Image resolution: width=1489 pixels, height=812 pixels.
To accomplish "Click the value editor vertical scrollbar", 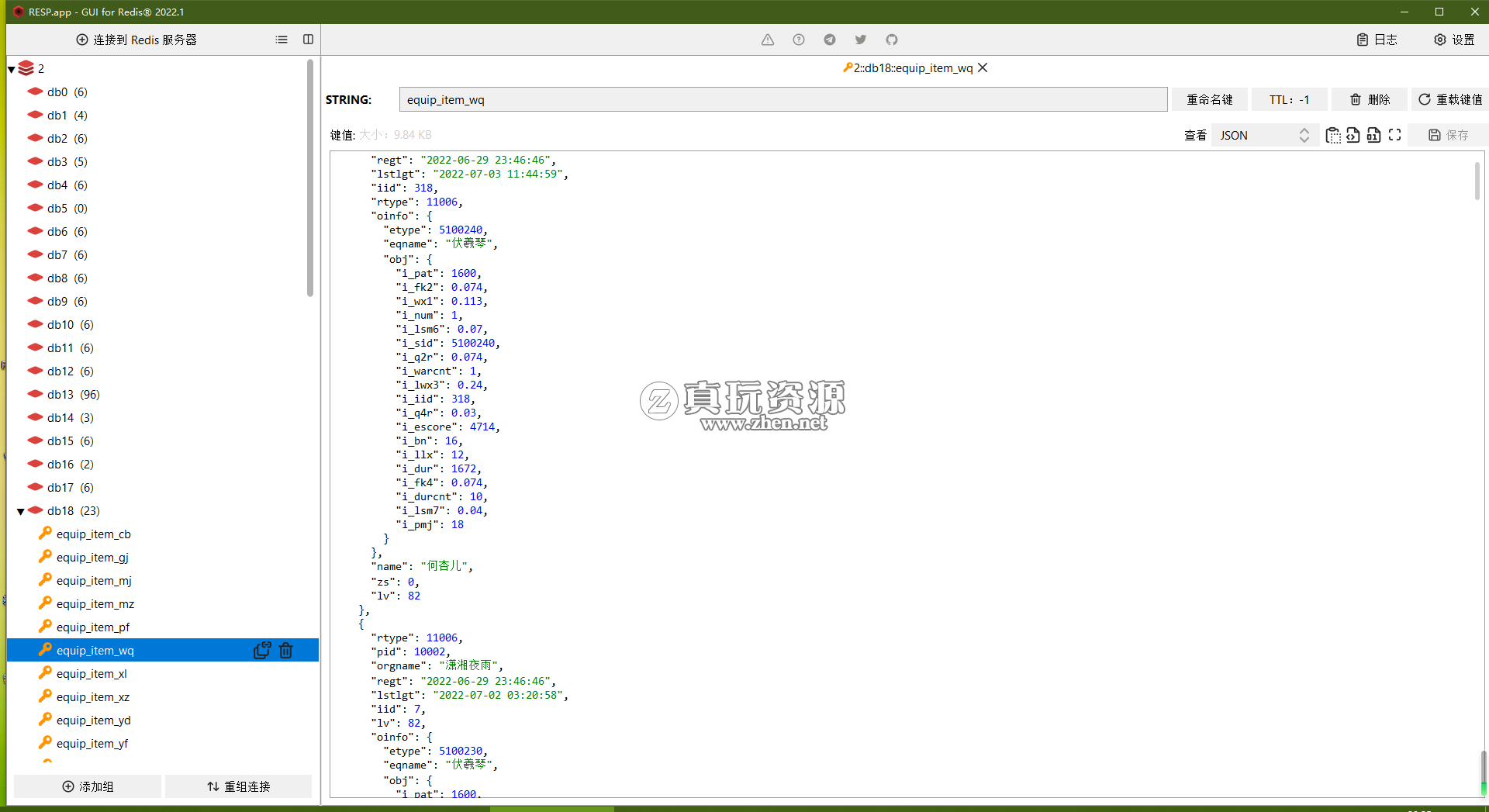I will [x=1477, y=179].
